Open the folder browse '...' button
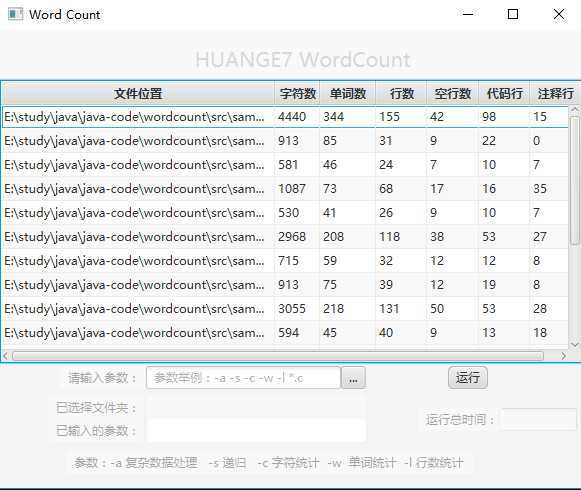 coord(353,378)
